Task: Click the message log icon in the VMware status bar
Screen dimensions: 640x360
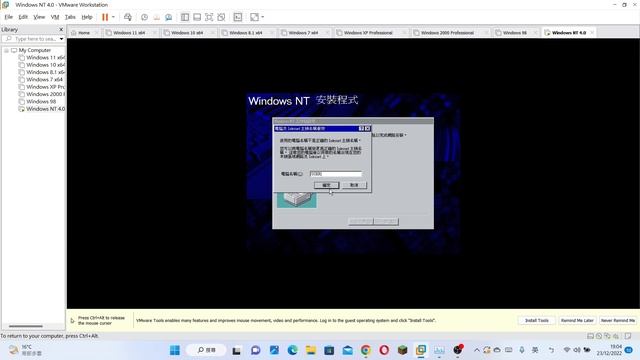Action: click(x=627, y=336)
